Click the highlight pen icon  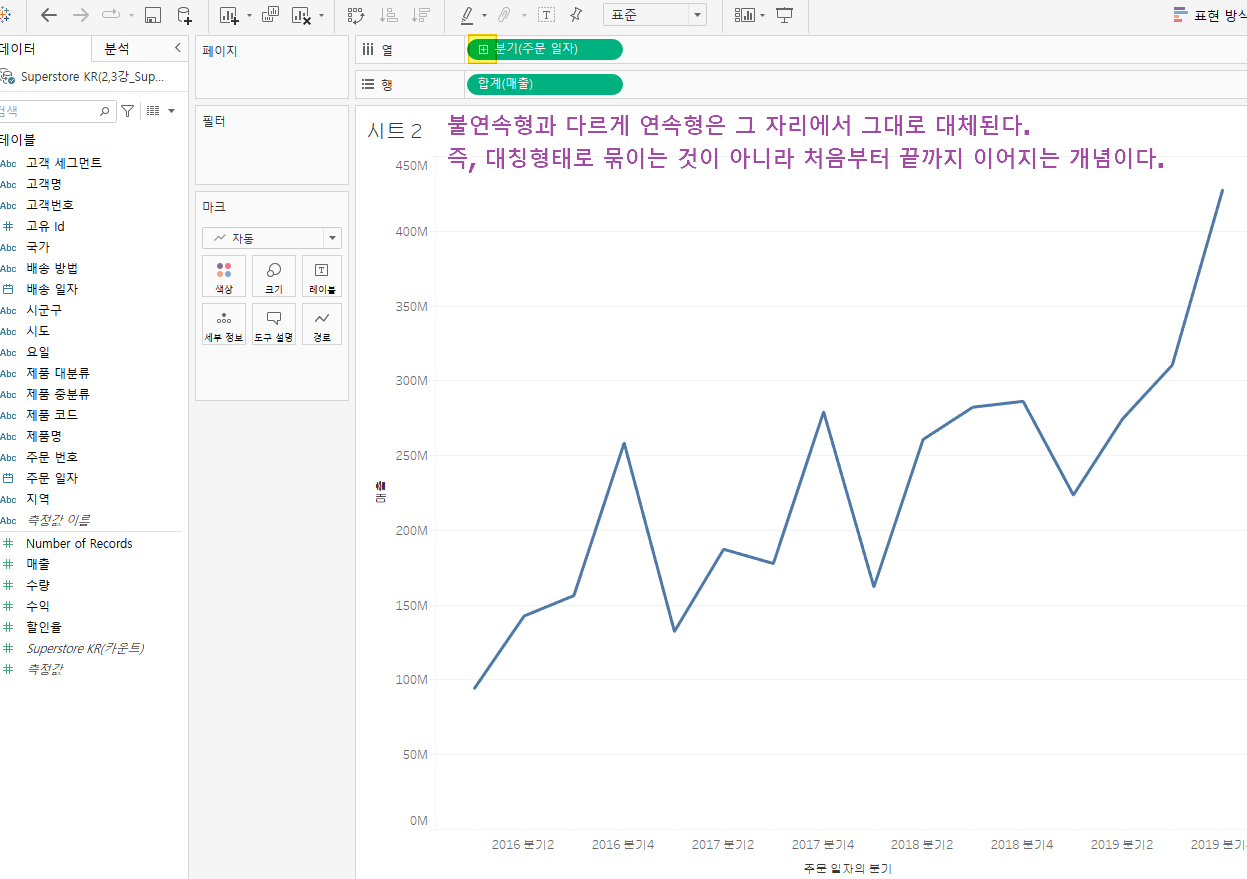coord(467,15)
